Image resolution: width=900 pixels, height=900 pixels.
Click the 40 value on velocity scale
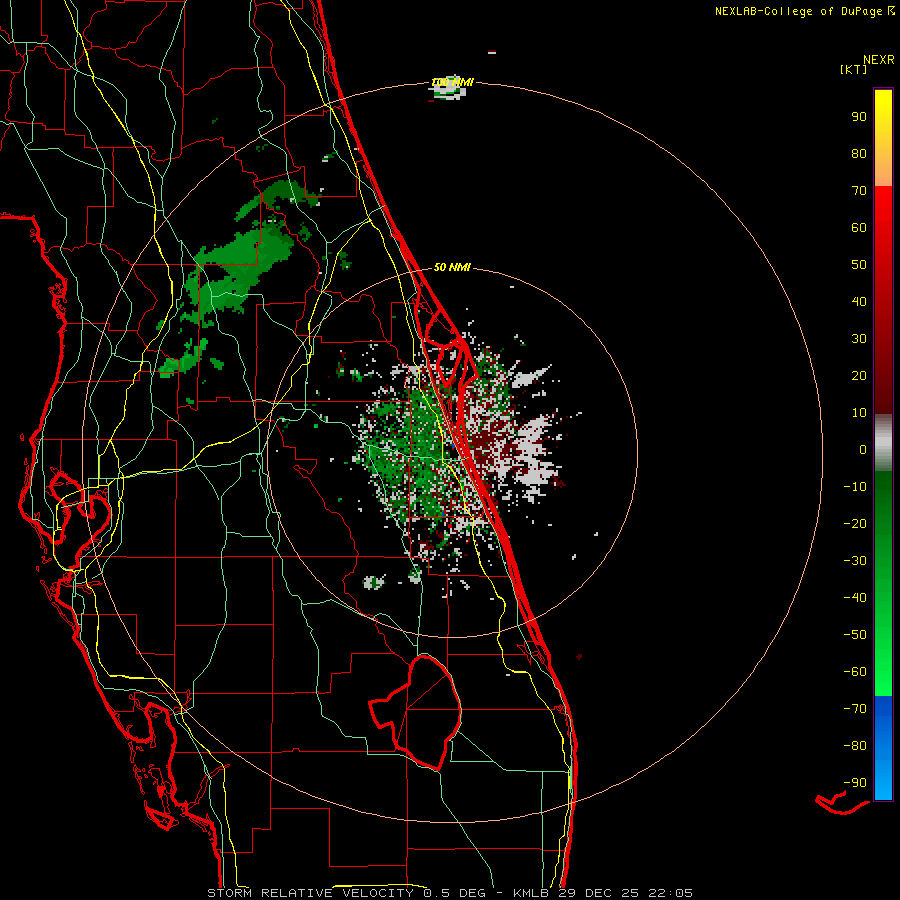click(859, 301)
